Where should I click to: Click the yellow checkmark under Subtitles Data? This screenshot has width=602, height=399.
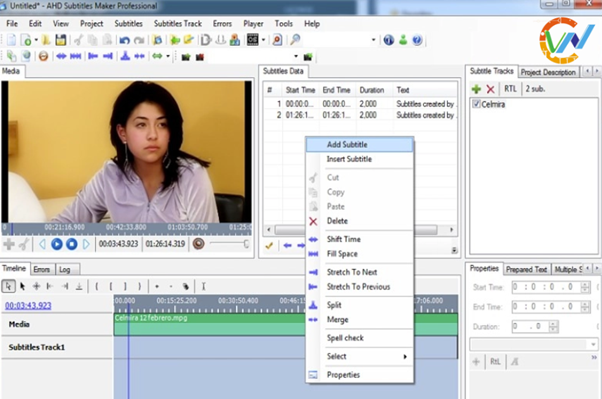[269, 245]
